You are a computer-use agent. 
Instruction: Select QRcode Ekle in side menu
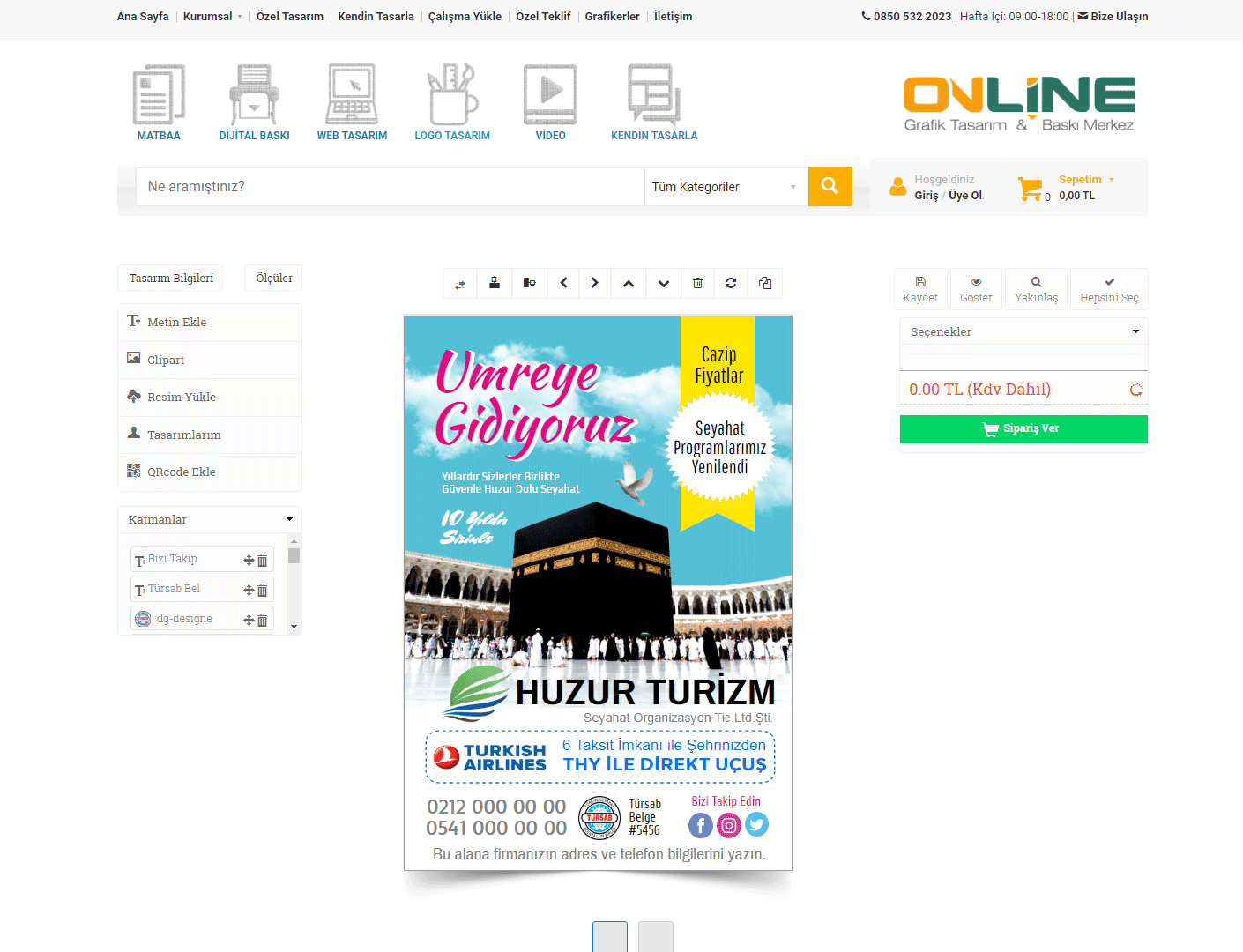pyautogui.click(x=210, y=472)
